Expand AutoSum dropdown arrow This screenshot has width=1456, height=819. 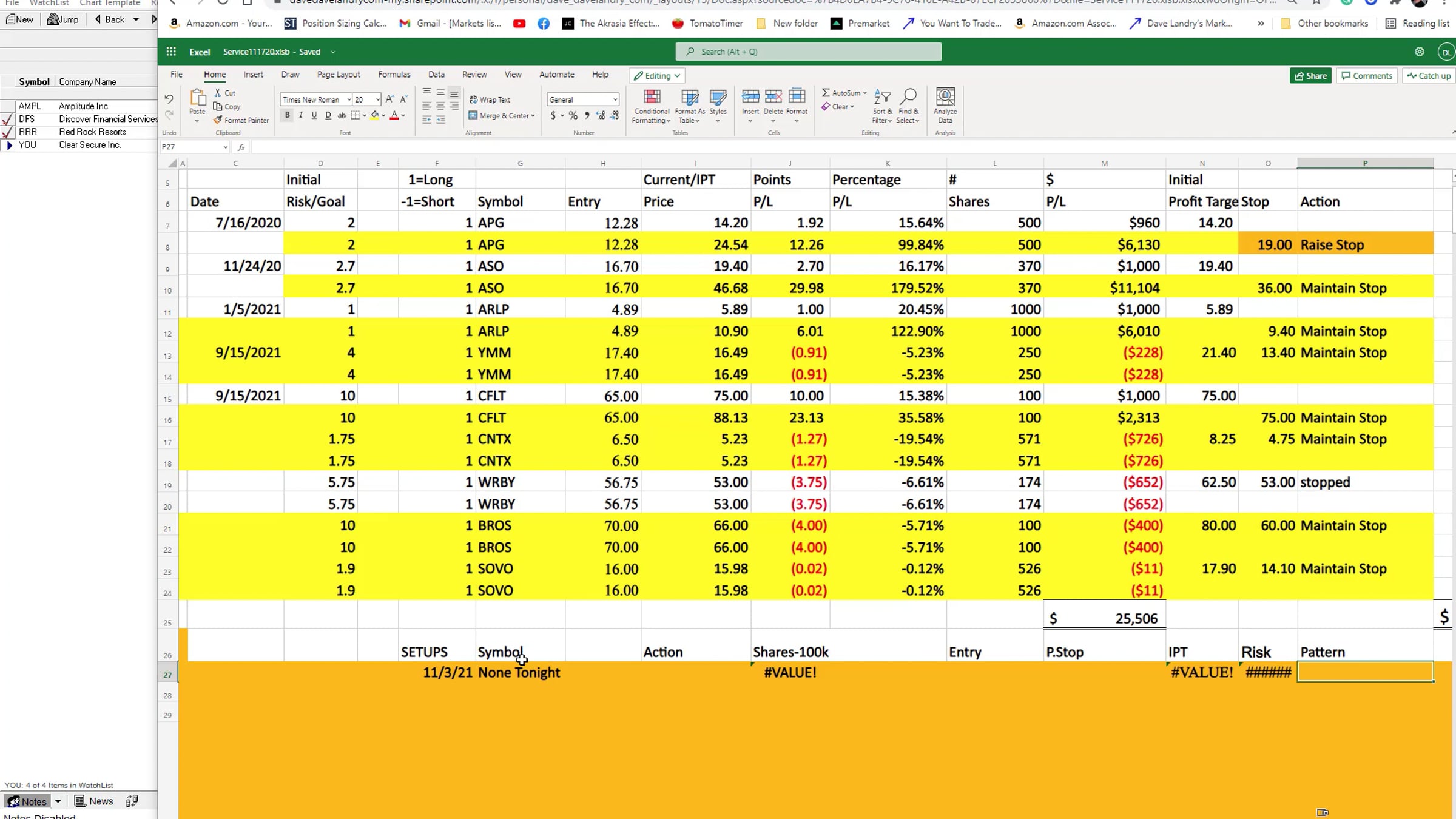(x=864, y=93)
